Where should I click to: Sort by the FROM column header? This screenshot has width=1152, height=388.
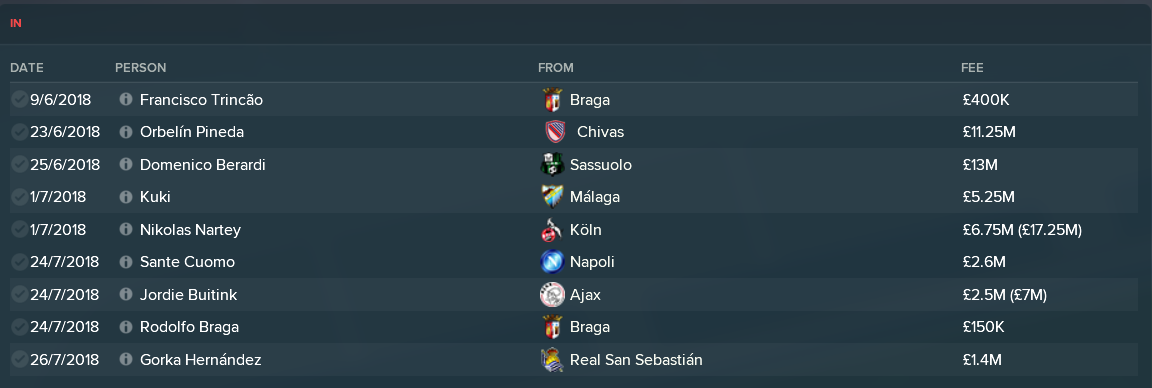coord(555,68)
